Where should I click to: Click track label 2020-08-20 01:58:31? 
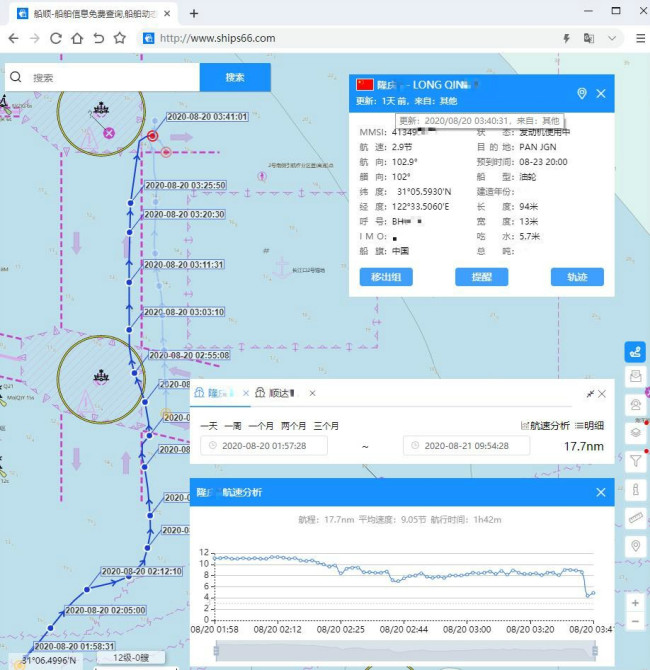point(74,646)
